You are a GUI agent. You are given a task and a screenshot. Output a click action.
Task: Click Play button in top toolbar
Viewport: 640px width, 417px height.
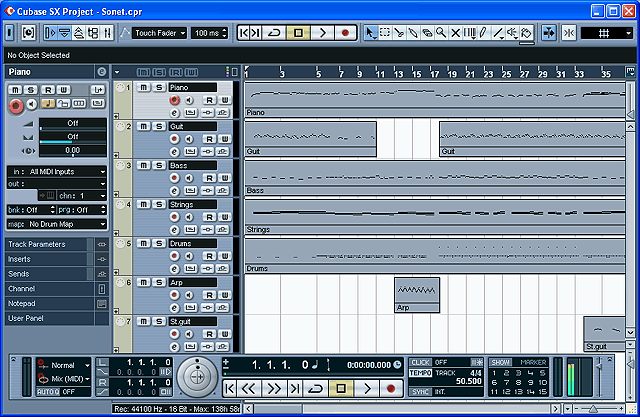tap(322, 33)
